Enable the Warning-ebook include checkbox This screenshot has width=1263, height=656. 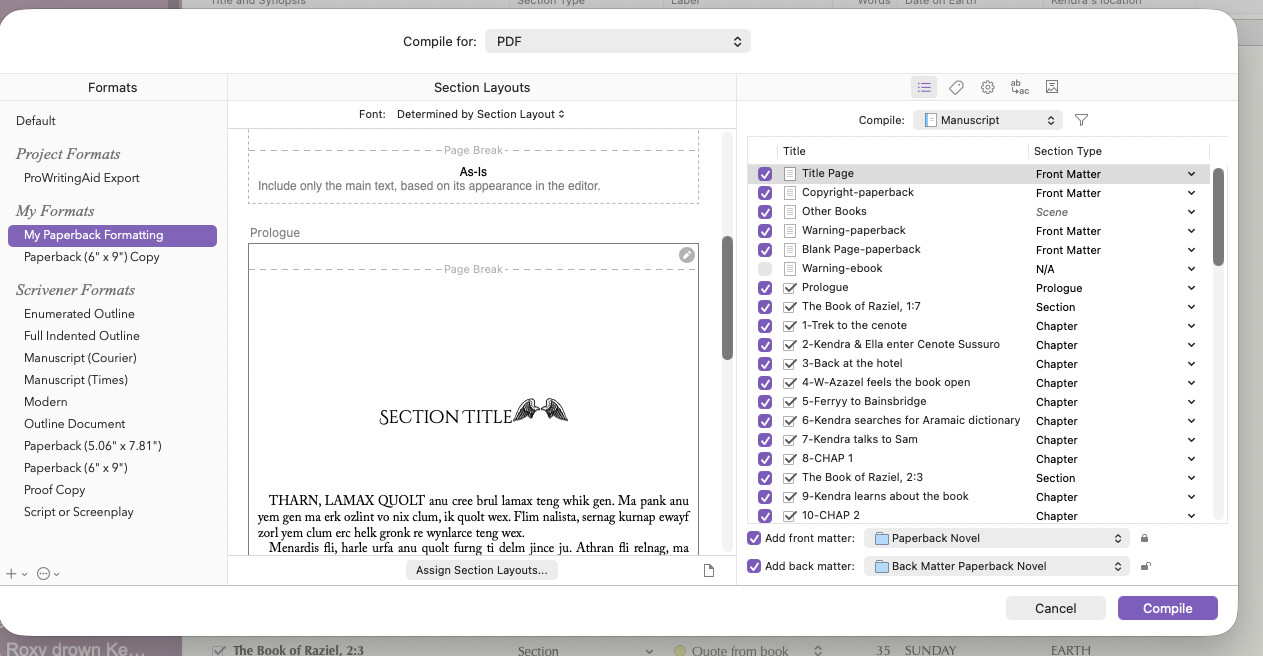[x=765, y=269]
